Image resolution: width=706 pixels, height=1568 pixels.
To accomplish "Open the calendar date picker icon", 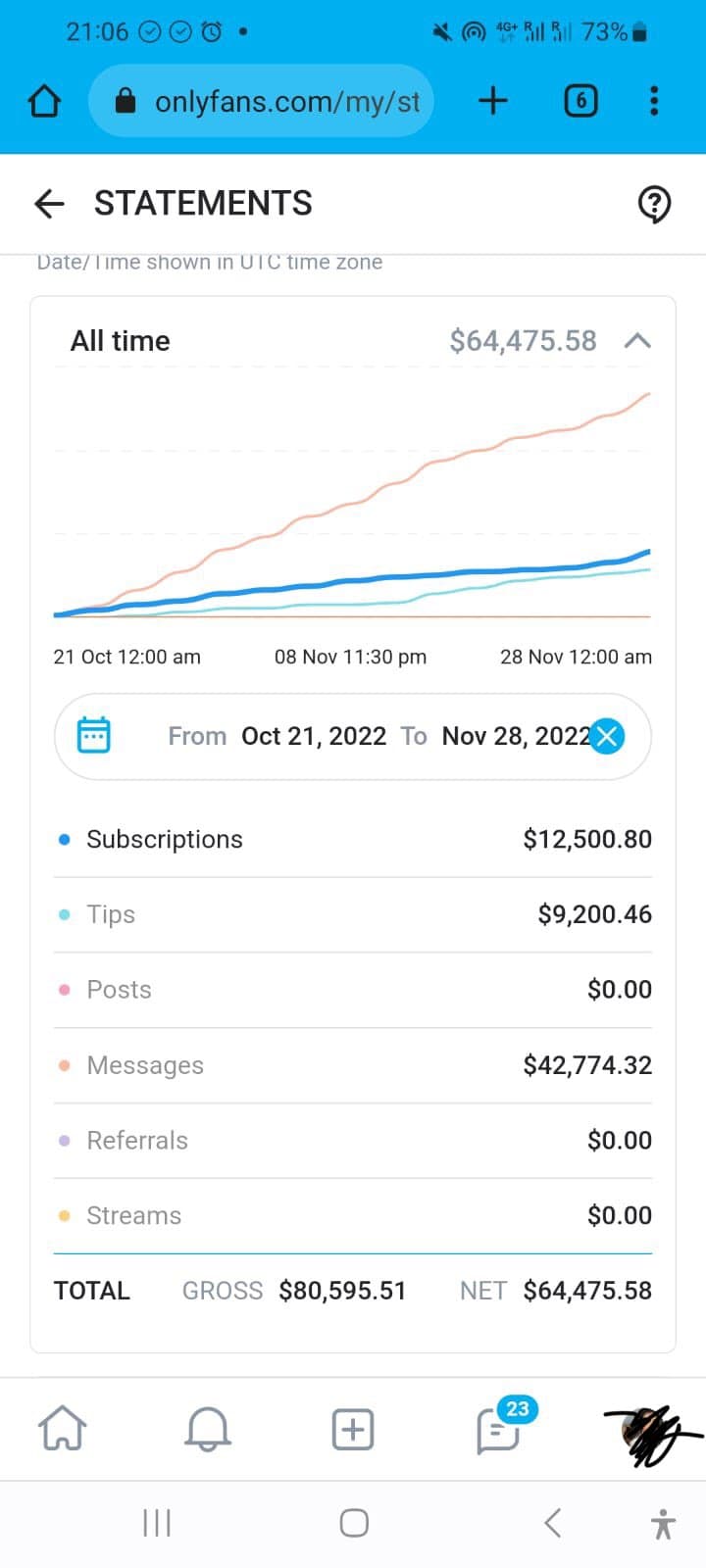I will tap(94, 735).
